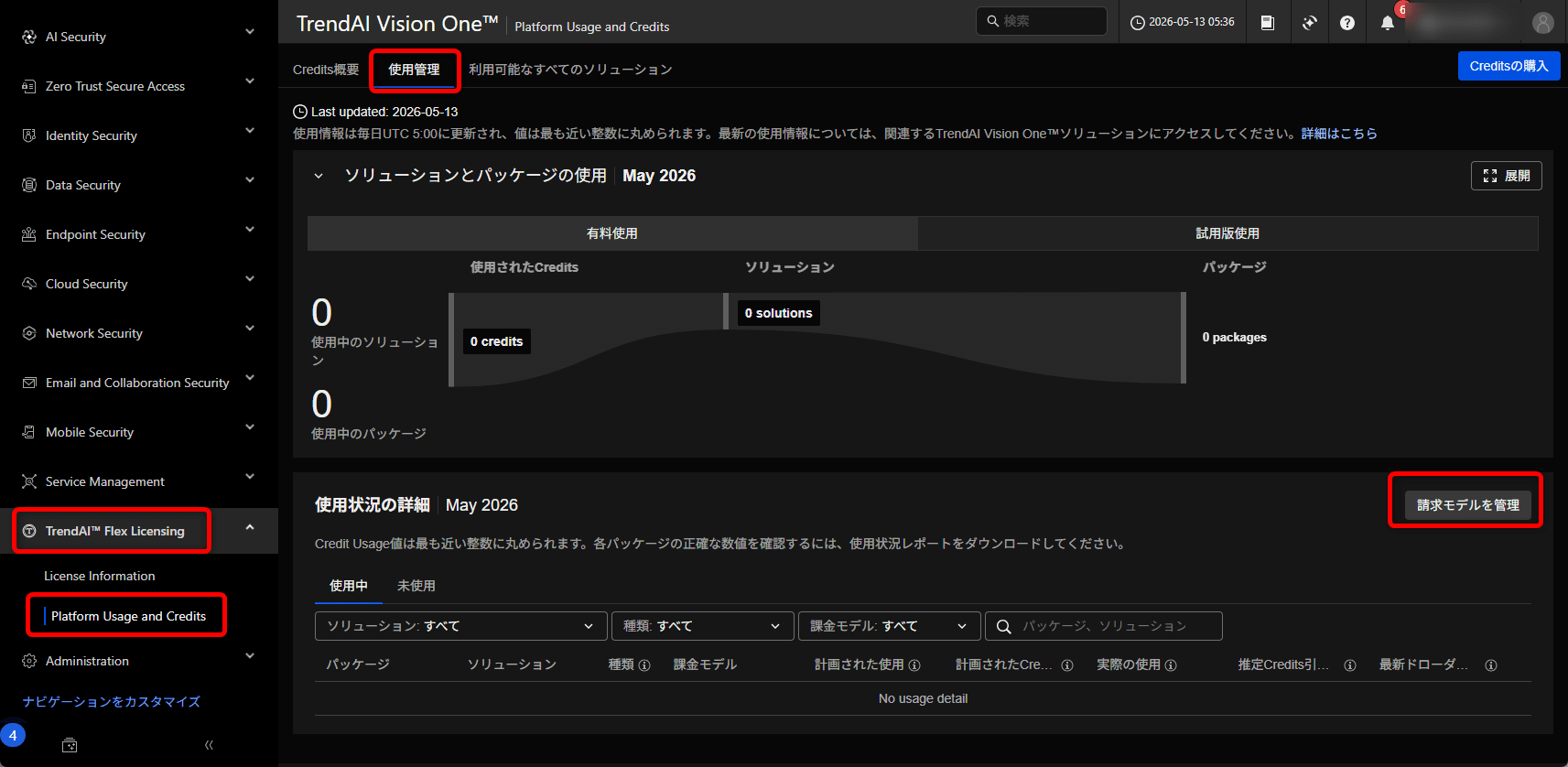Expand the AI Security menu chevron

tap(250, 32)
